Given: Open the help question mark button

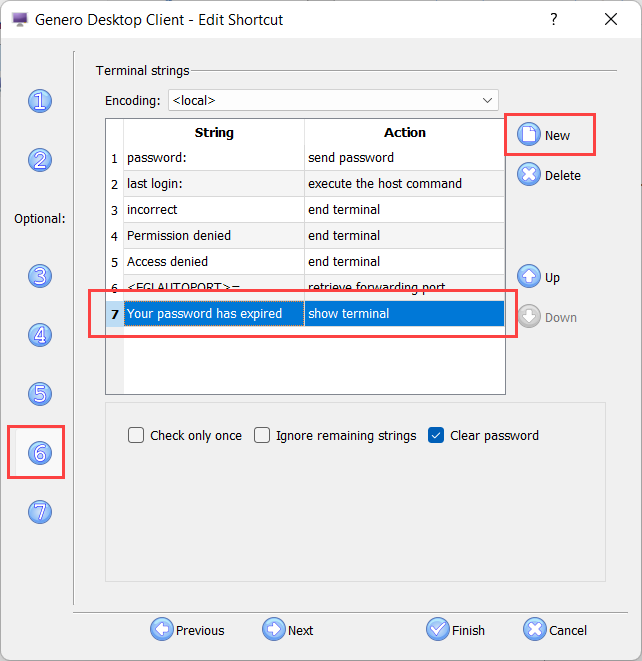Looking at the screenshot, I should pyautogui.click(x=554, y=19).
